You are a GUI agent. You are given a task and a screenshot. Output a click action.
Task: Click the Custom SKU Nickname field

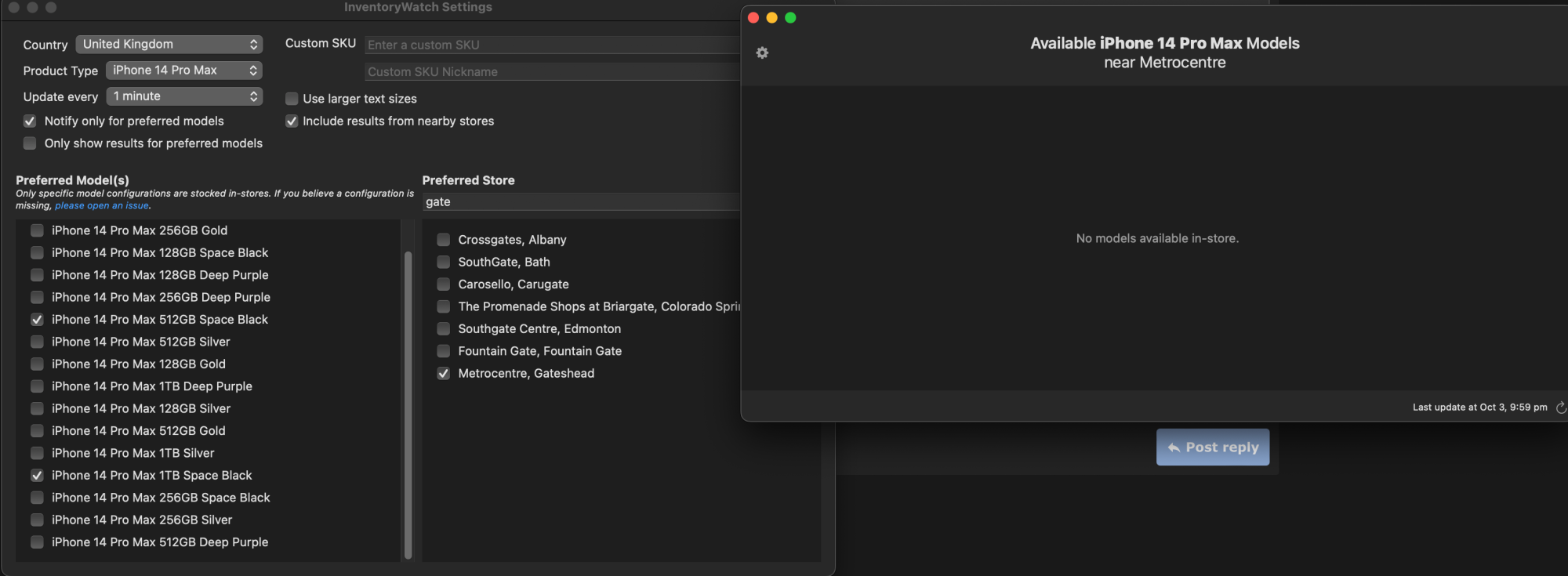[553, 71]
